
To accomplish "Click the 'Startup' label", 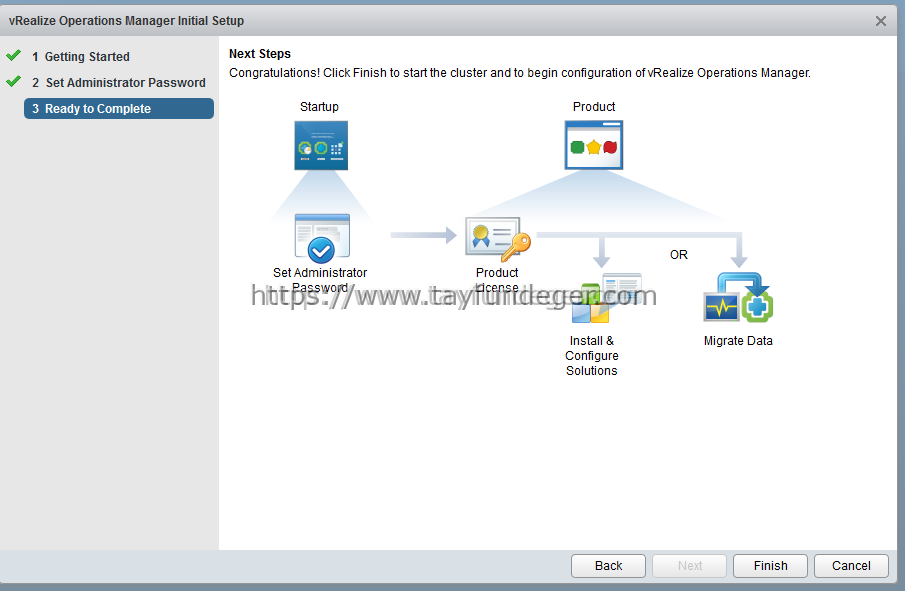I will click(319, 107).
